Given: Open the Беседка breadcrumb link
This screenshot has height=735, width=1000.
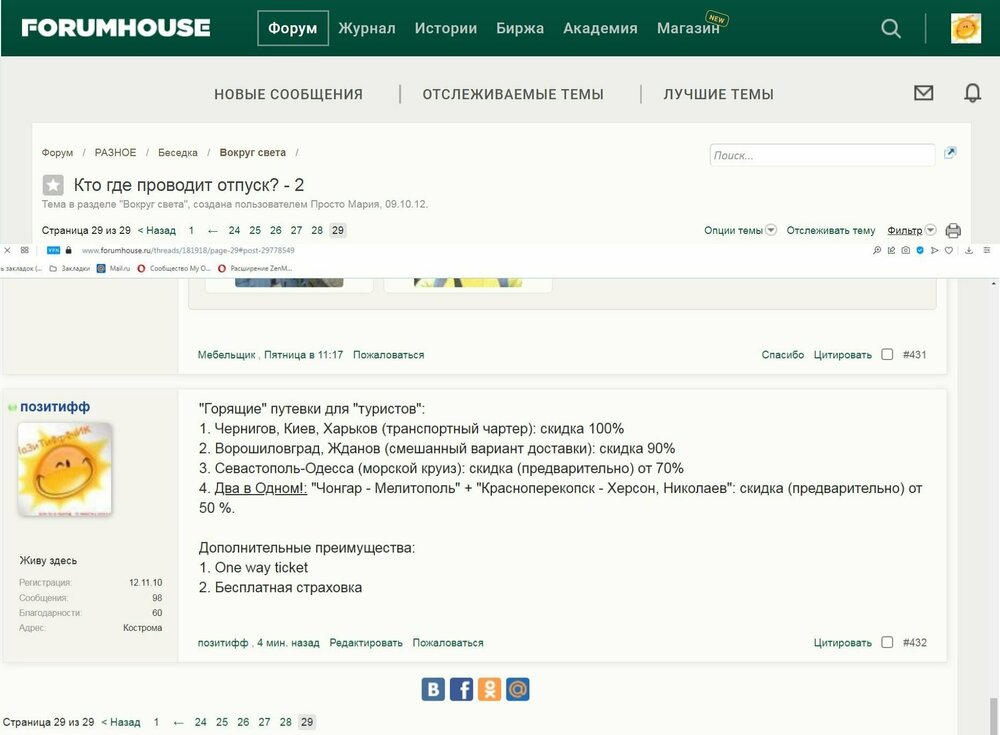Looking at the screenshot, I should click(178, 152).
